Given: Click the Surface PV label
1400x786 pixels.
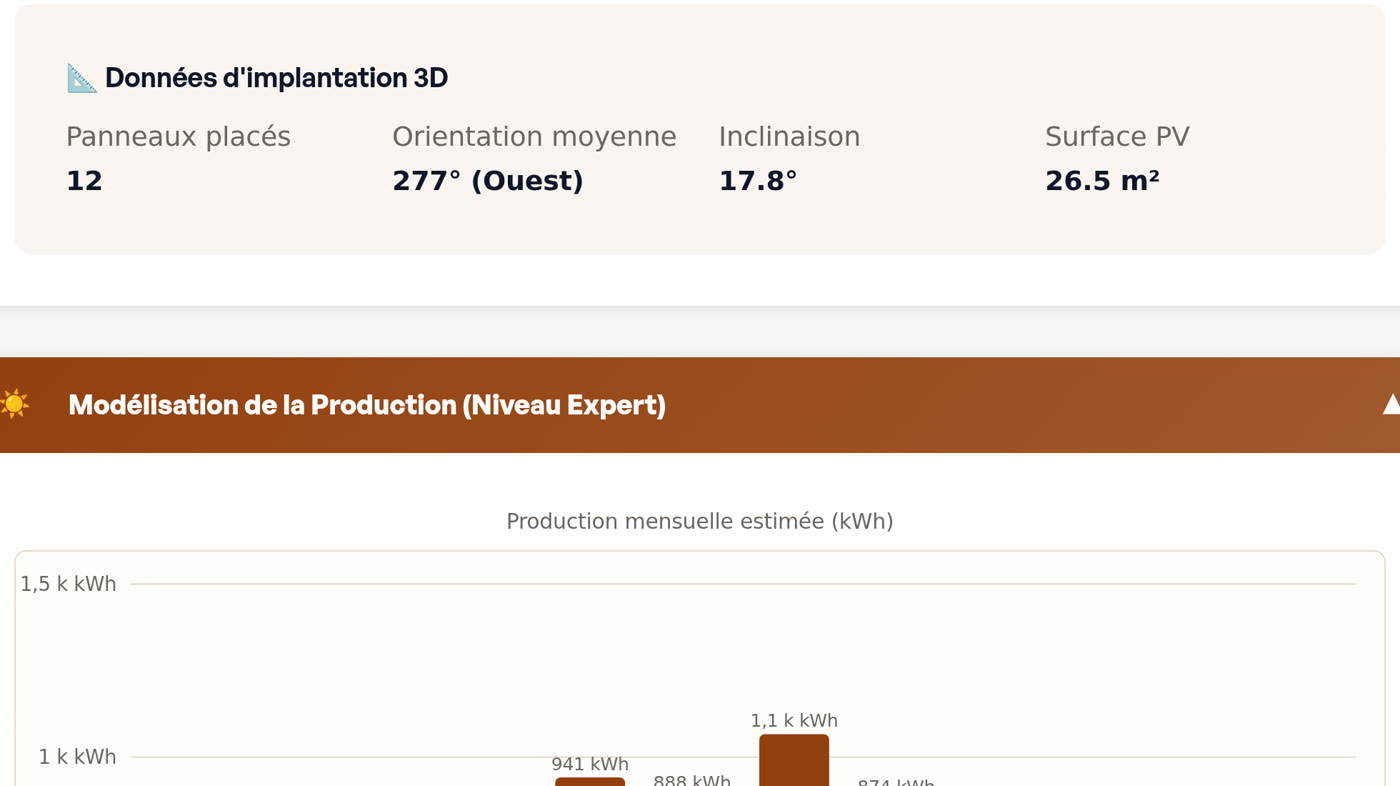Looking at the screenshot, I should click(1117, 137).
